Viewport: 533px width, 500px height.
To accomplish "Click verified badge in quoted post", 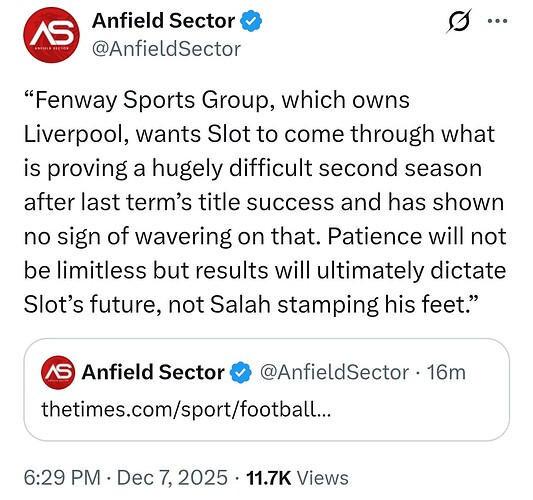I will pos(241,372).
